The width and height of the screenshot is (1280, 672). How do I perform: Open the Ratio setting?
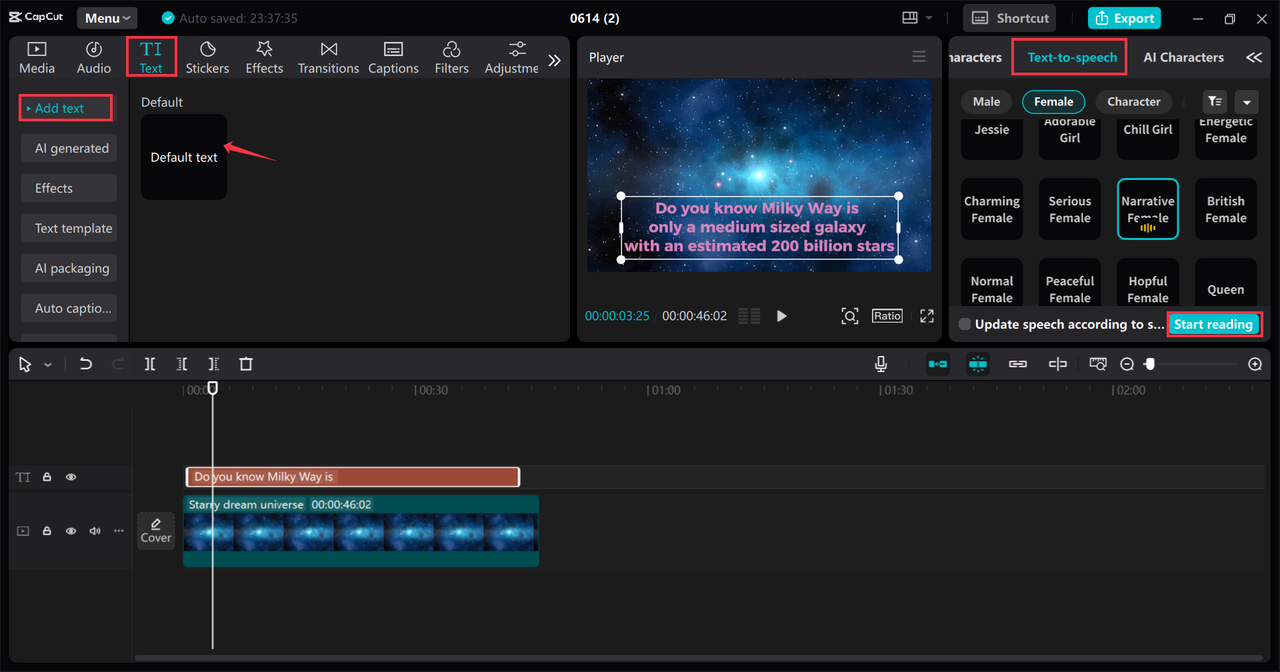(x=887, y=315)
